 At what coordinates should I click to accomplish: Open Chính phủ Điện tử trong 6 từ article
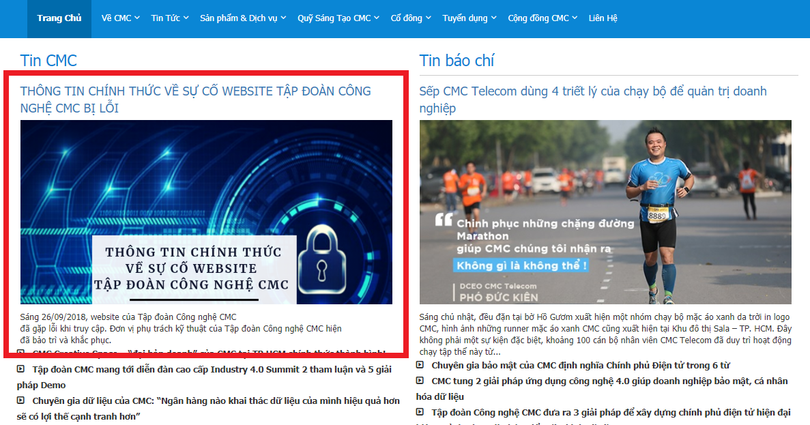tap(581, 365)
